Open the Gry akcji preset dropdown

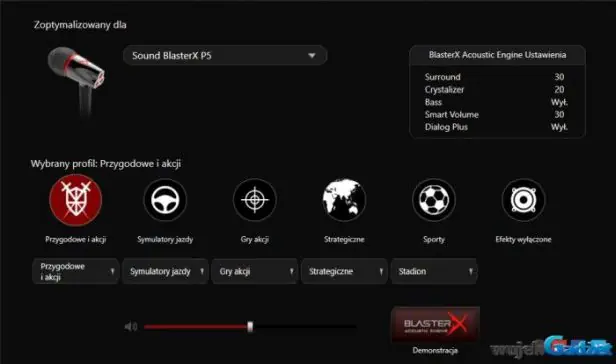click(255, 271)
